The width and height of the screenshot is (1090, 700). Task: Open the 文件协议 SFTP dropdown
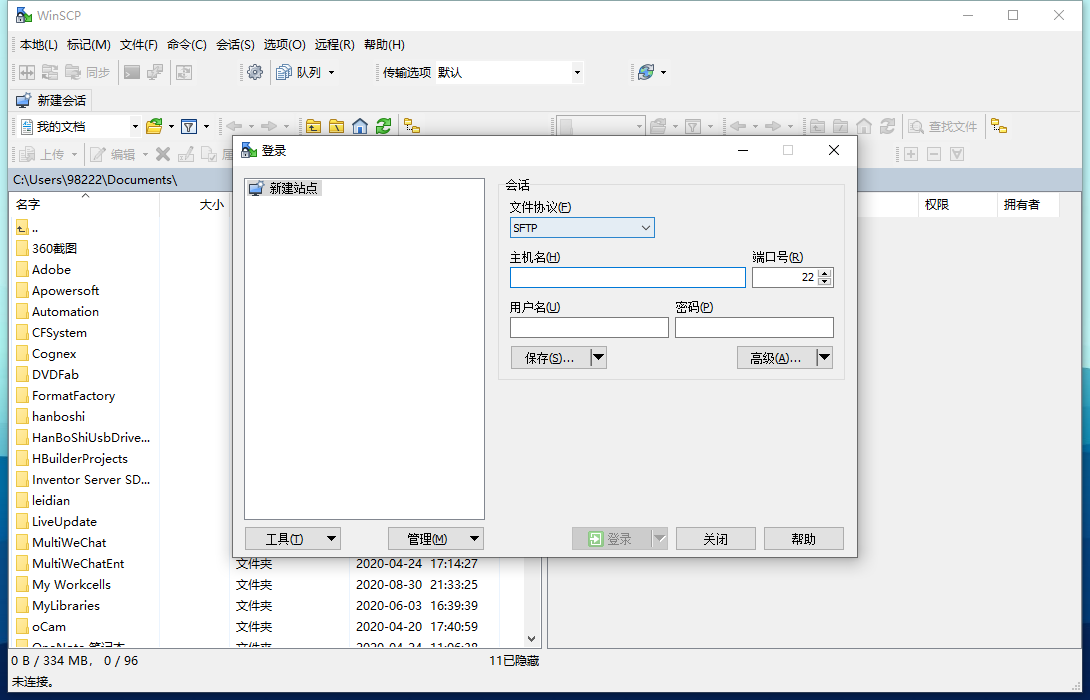tap(582, 227)
